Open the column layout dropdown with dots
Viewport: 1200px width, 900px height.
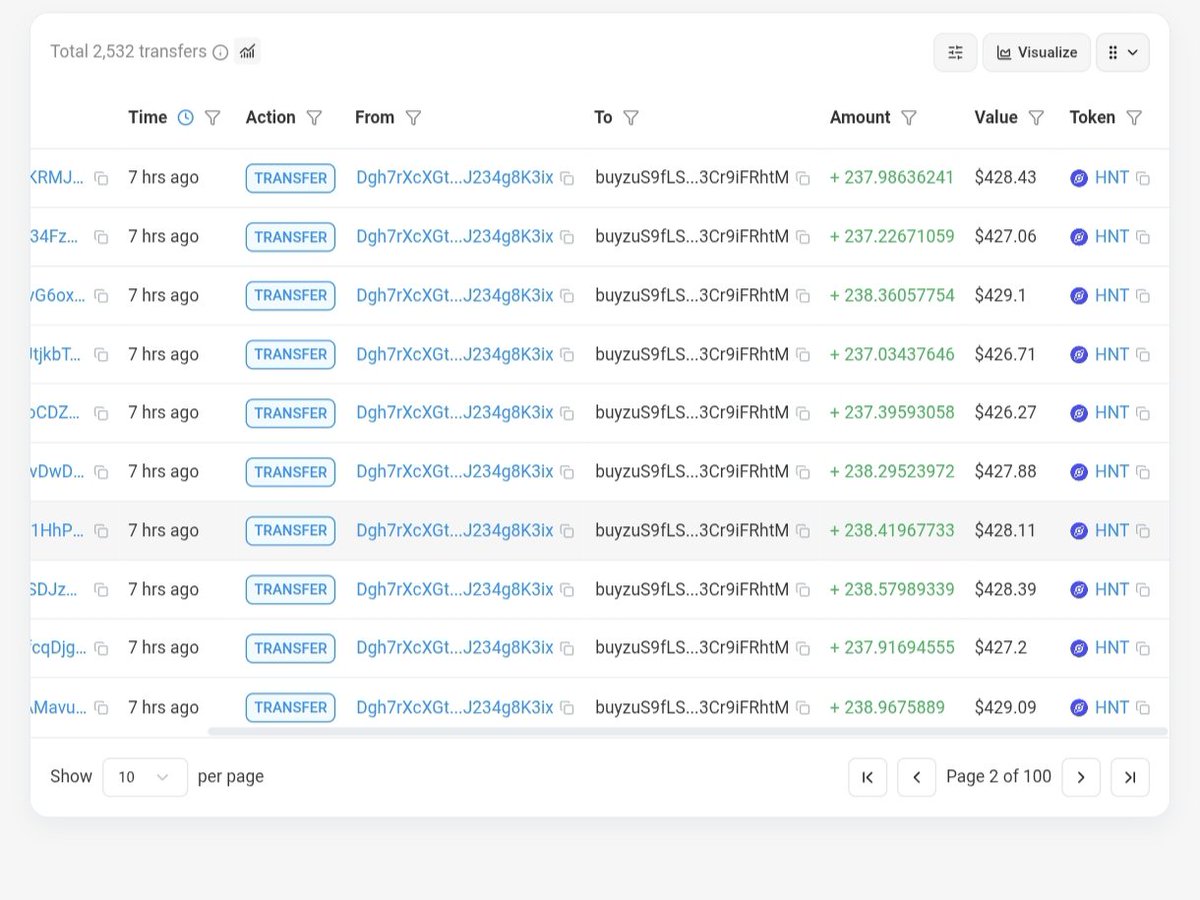[1123, 52]
